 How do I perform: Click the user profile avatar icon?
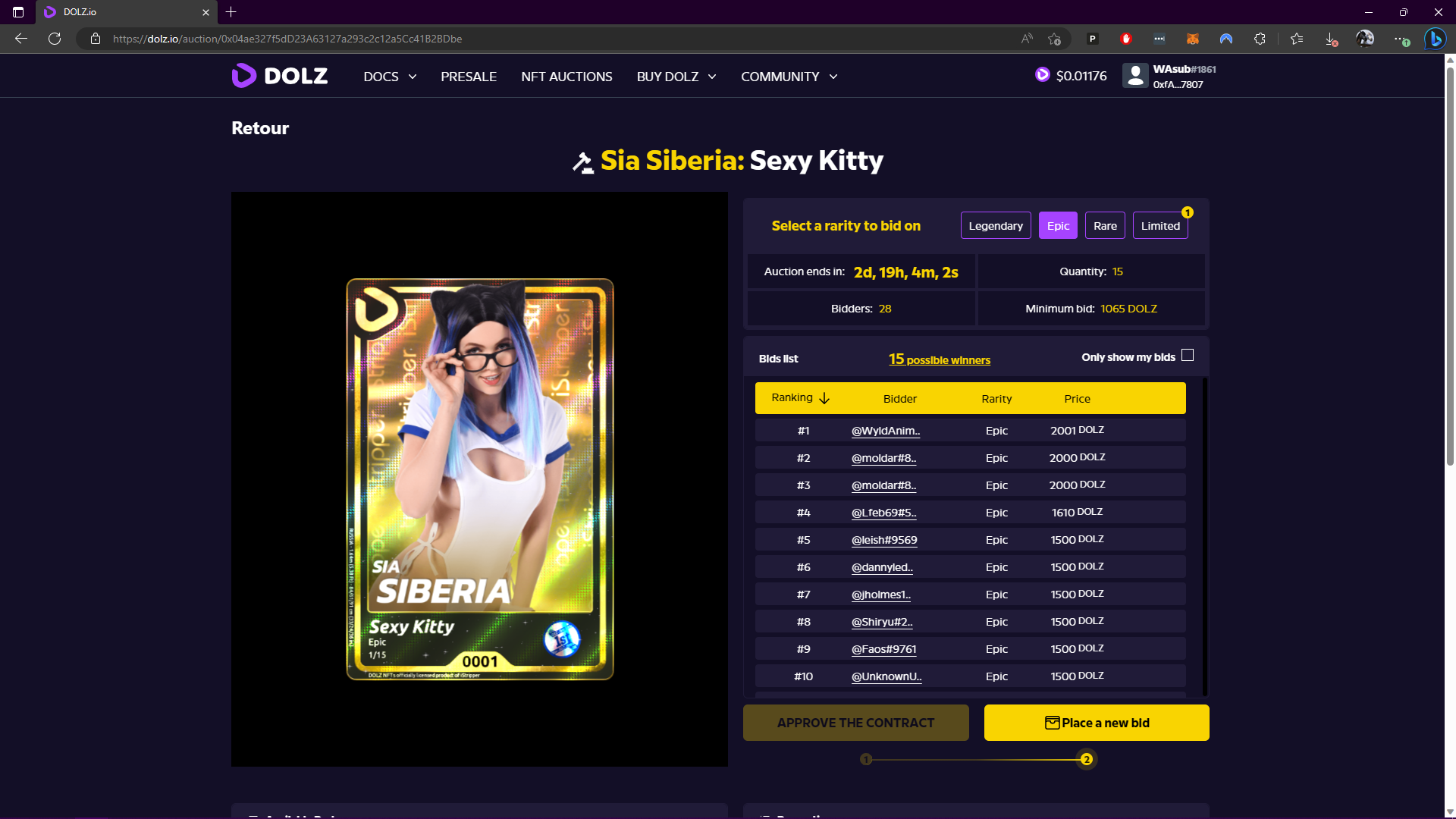tap(1135, 76)
